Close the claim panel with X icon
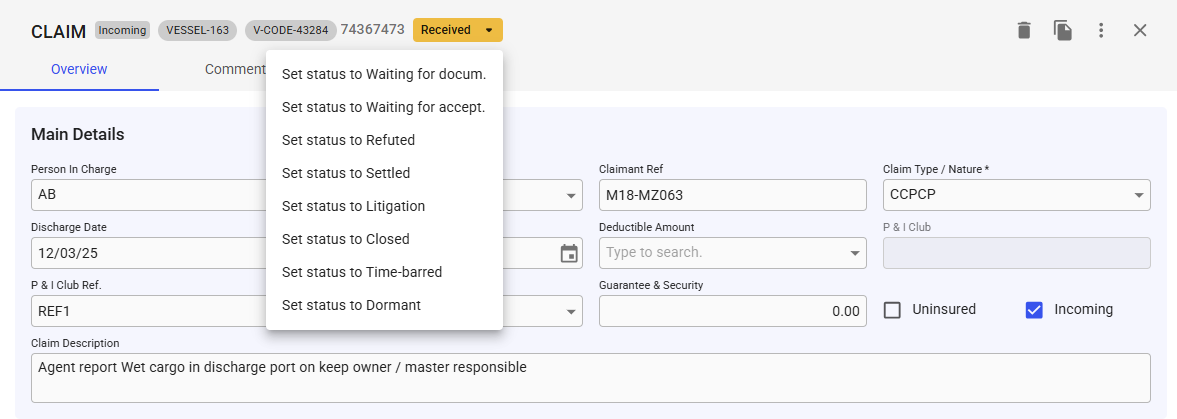Image resolution: width=1177 pixels, height=419 pixels. pyautogui.click(x=1140, y=30)
